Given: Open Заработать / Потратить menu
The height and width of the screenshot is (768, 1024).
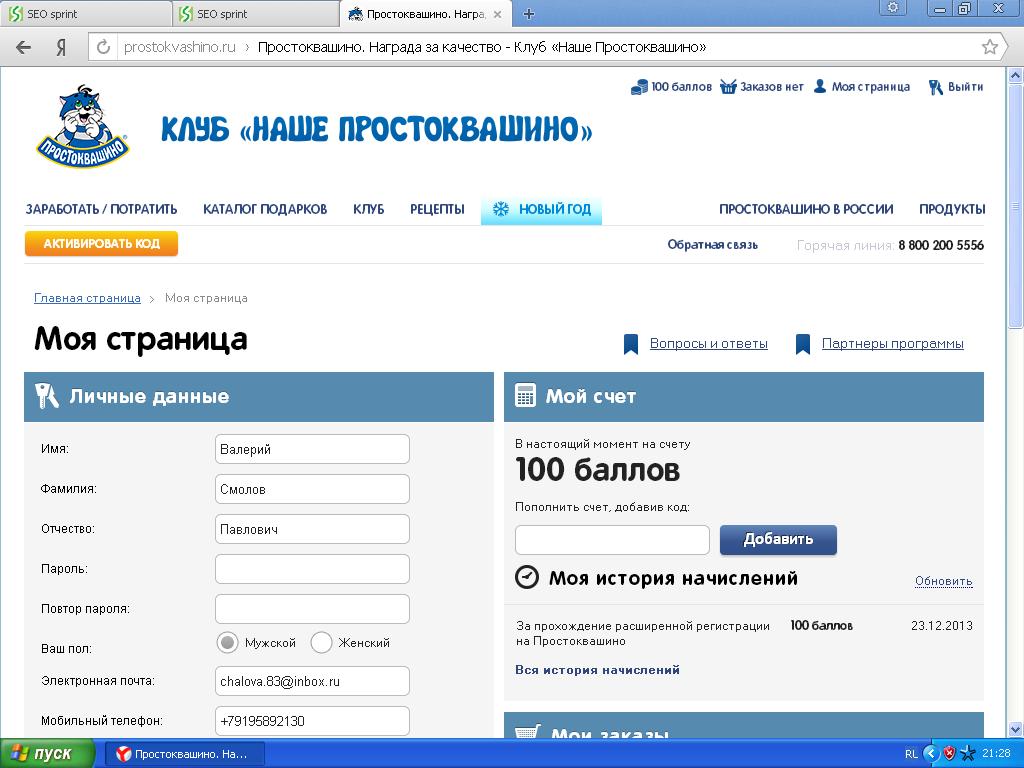Looking at the screenshot, I should coord(101,209).
